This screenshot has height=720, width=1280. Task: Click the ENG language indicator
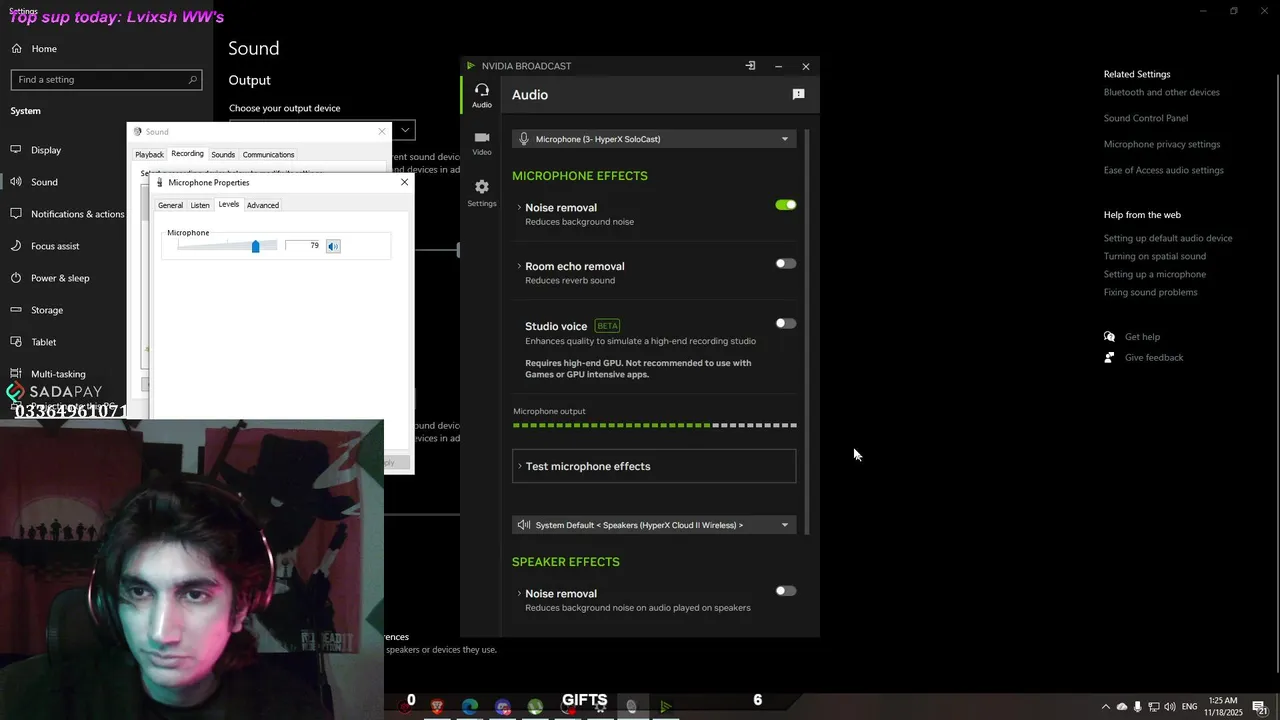coord(1189,707)
